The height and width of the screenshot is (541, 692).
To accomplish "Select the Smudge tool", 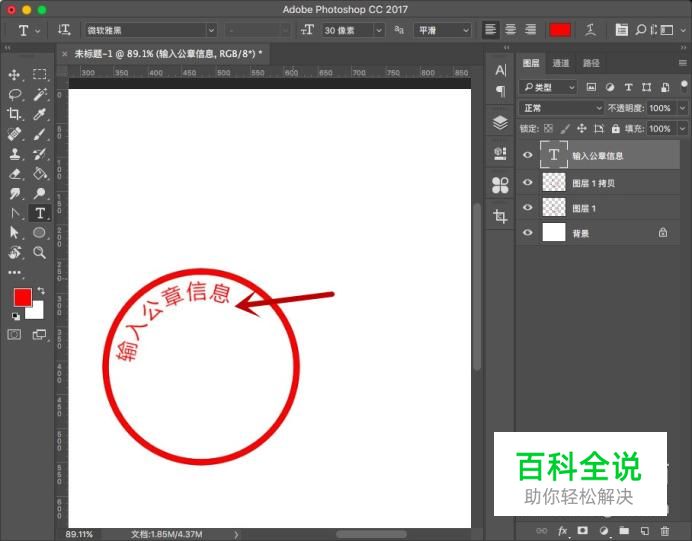I will [15, 193].
